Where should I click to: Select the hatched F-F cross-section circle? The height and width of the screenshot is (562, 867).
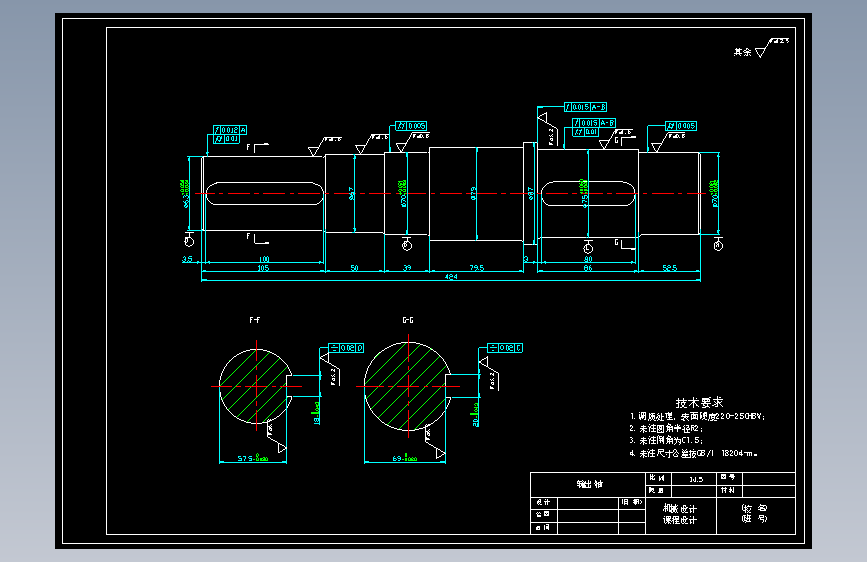click(x=255, y=387)
